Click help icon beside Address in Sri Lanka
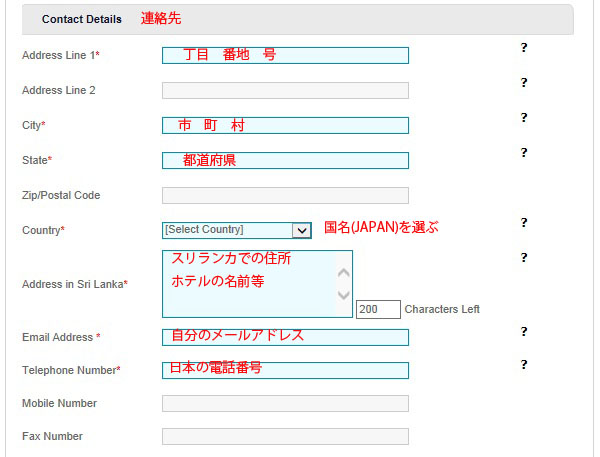 click(524, 258)
